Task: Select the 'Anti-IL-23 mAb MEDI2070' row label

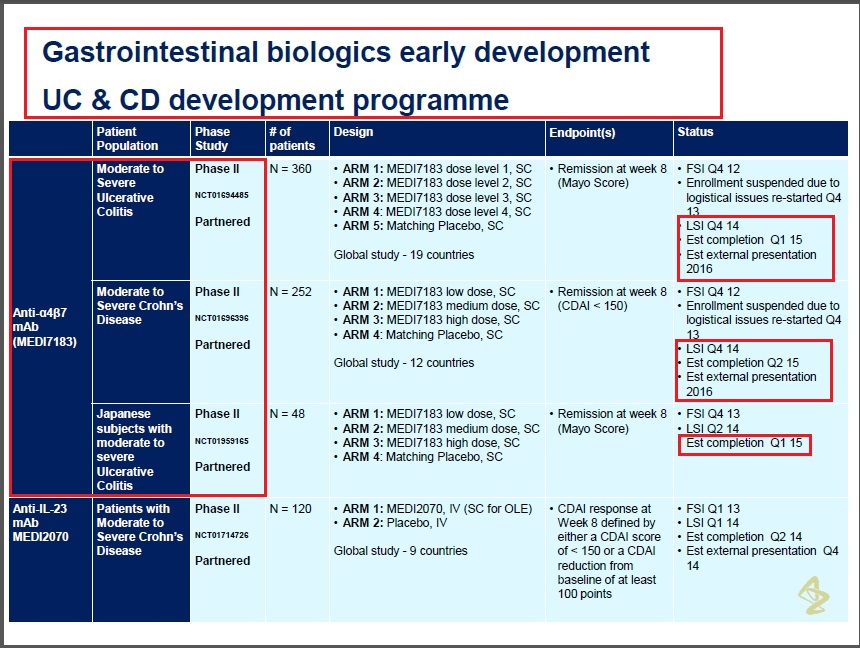Action: click(x=41, y=522)
